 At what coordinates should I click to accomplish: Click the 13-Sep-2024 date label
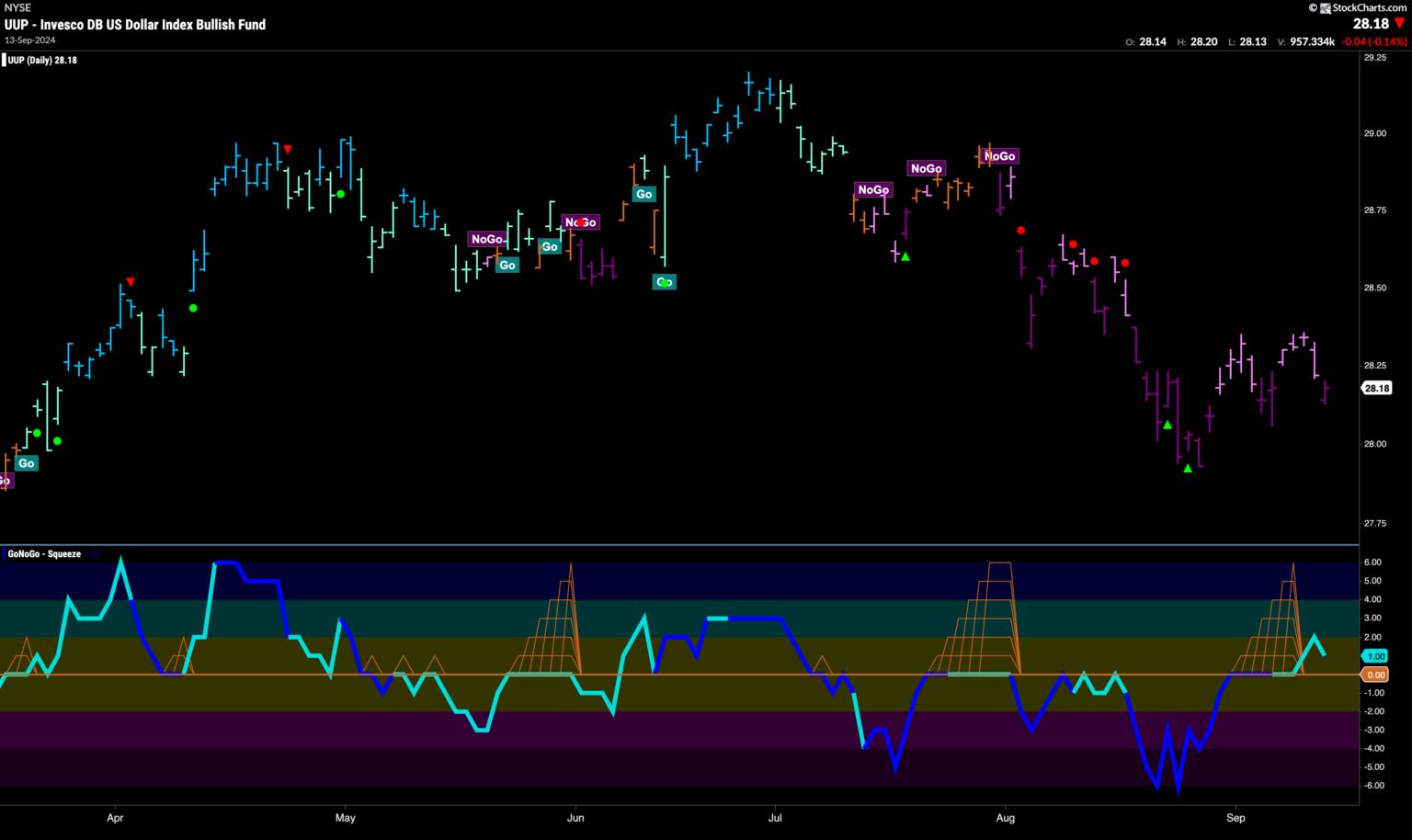tap(29, 40)
